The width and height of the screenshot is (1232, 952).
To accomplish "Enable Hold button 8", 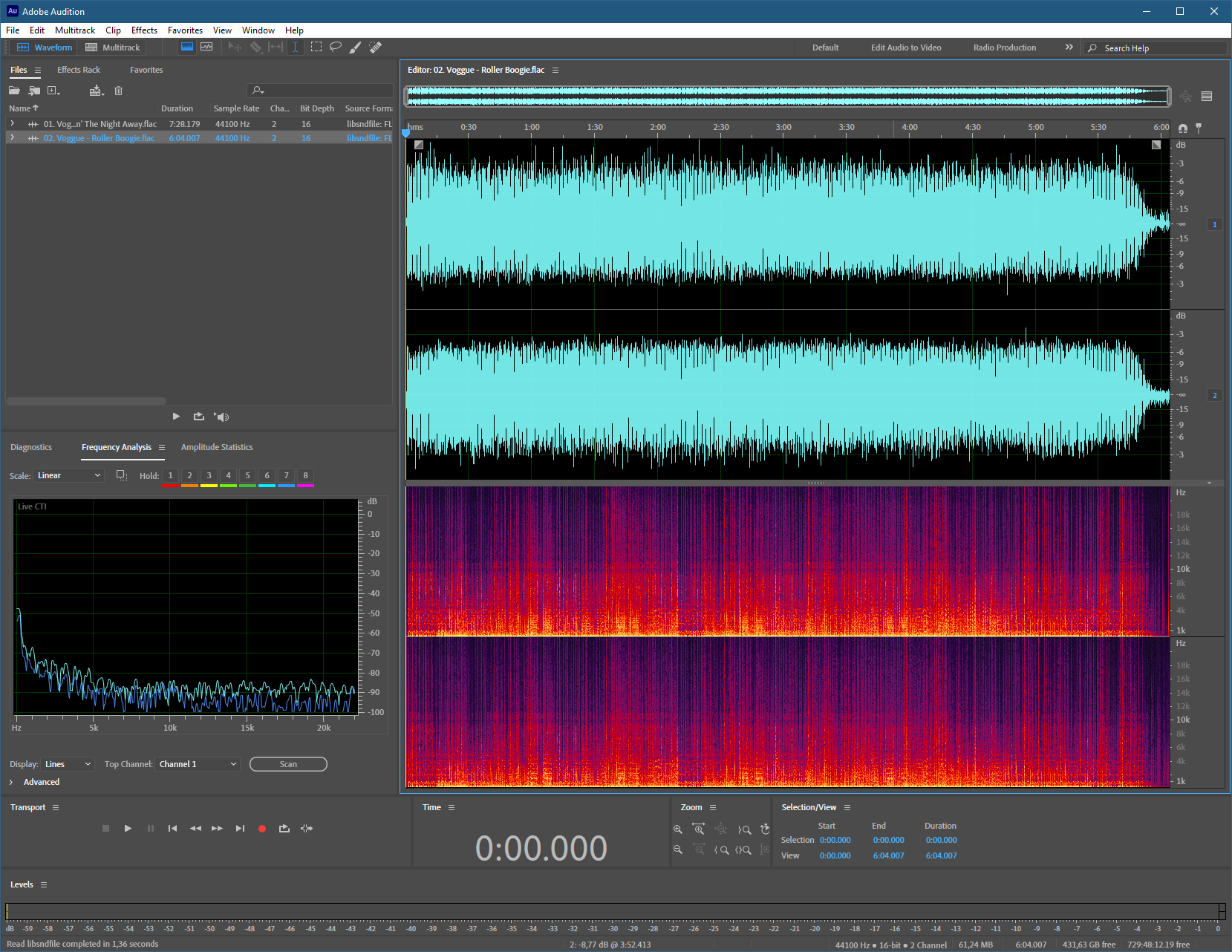I will pyautogui.click(x=305, y=475).
